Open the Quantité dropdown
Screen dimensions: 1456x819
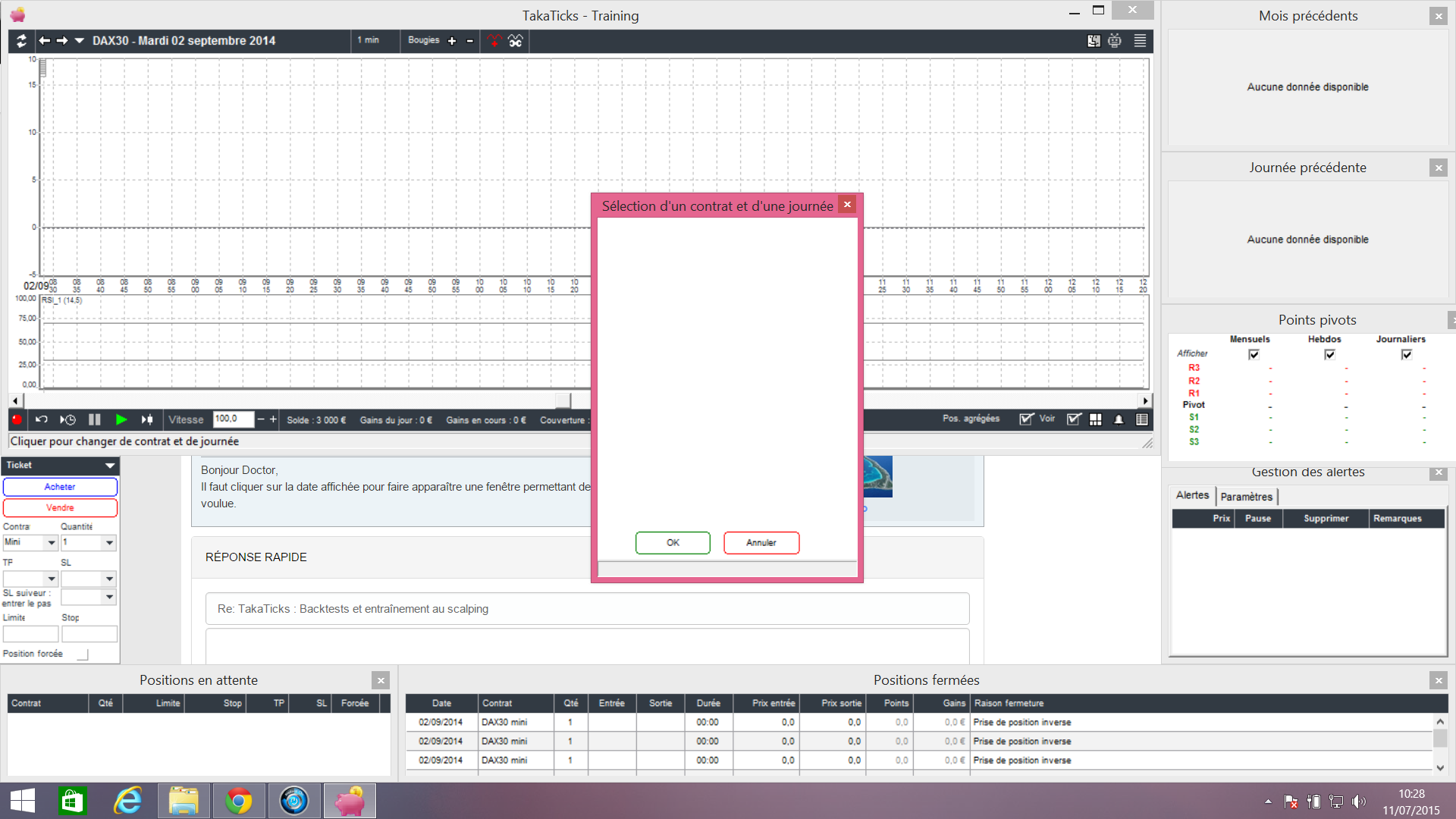109,543
